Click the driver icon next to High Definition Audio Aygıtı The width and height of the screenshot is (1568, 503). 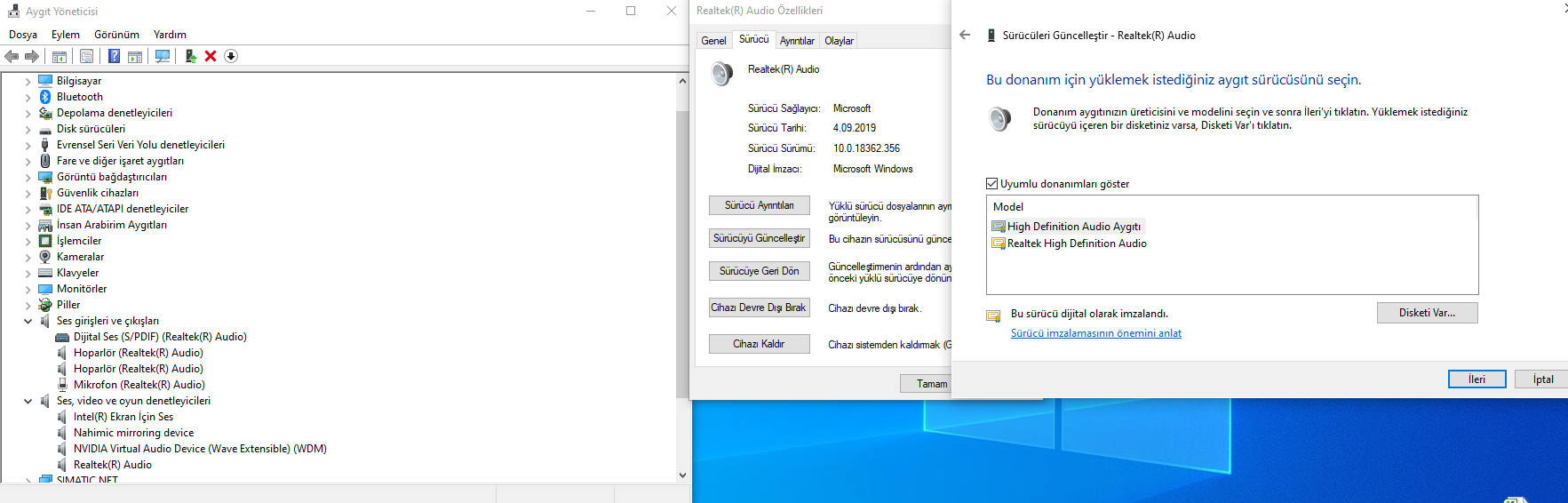999,227
